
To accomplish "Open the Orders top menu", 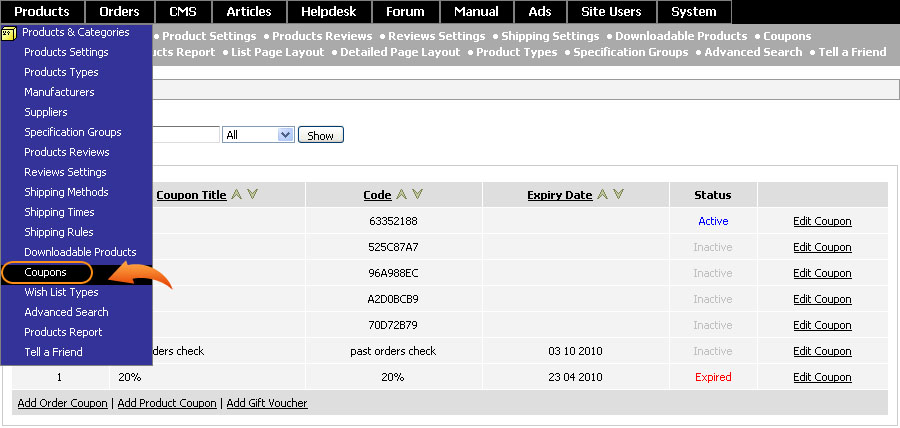I will [119, 11].
